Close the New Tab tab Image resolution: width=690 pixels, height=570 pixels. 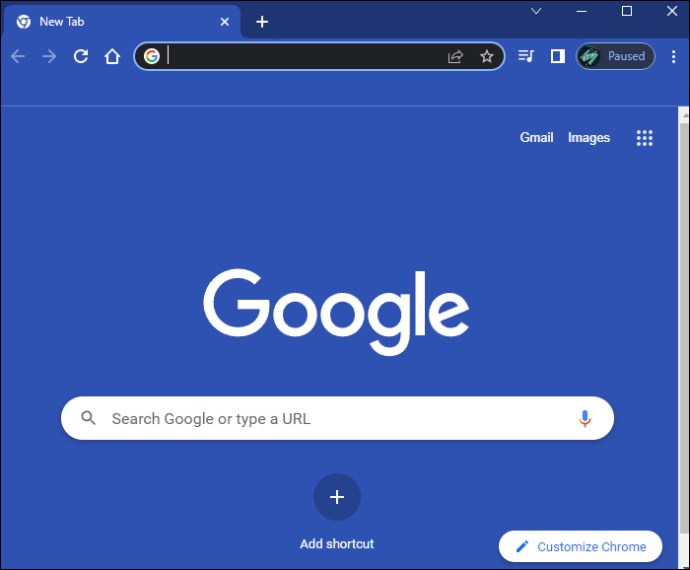click(224, 22)
